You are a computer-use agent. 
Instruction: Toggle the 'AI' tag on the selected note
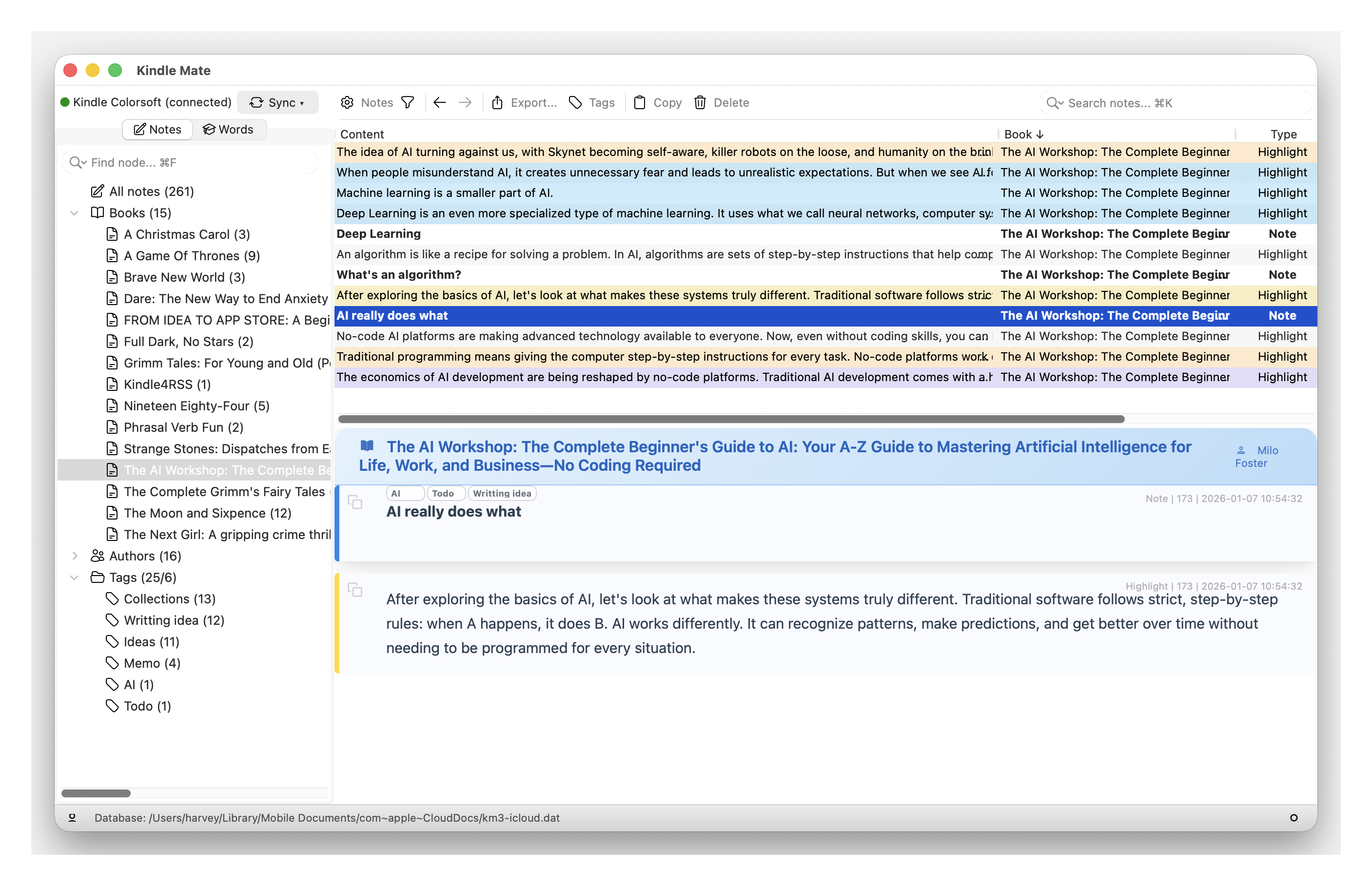[405, 493]
